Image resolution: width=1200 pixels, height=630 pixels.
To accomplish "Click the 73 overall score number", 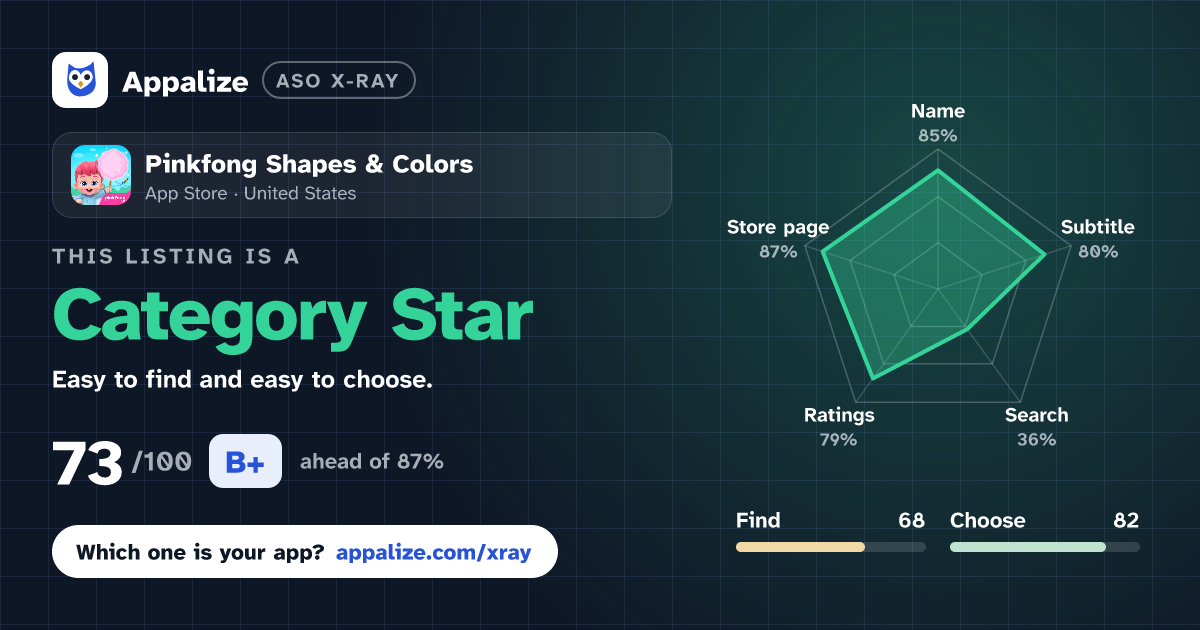I will 88,463.
